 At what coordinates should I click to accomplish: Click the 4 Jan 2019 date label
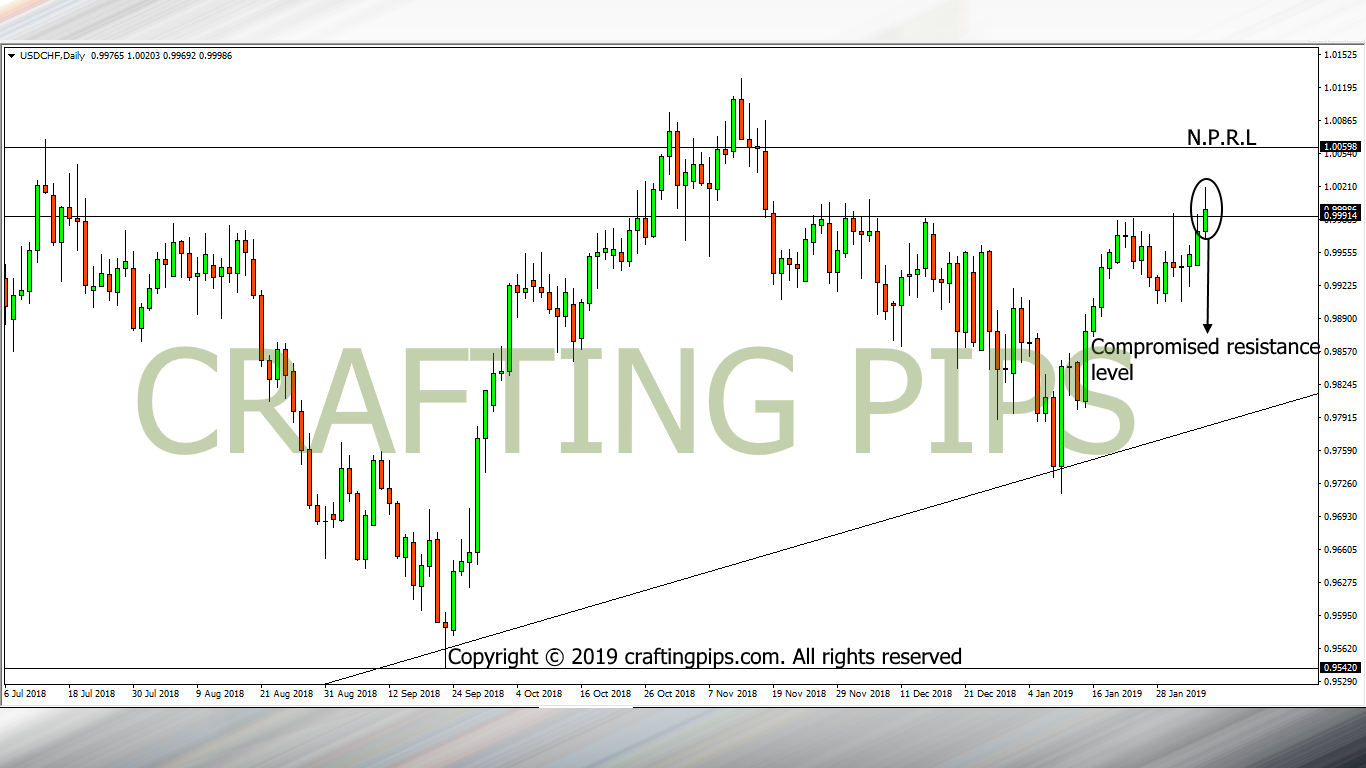click(x=1052, y=693)
